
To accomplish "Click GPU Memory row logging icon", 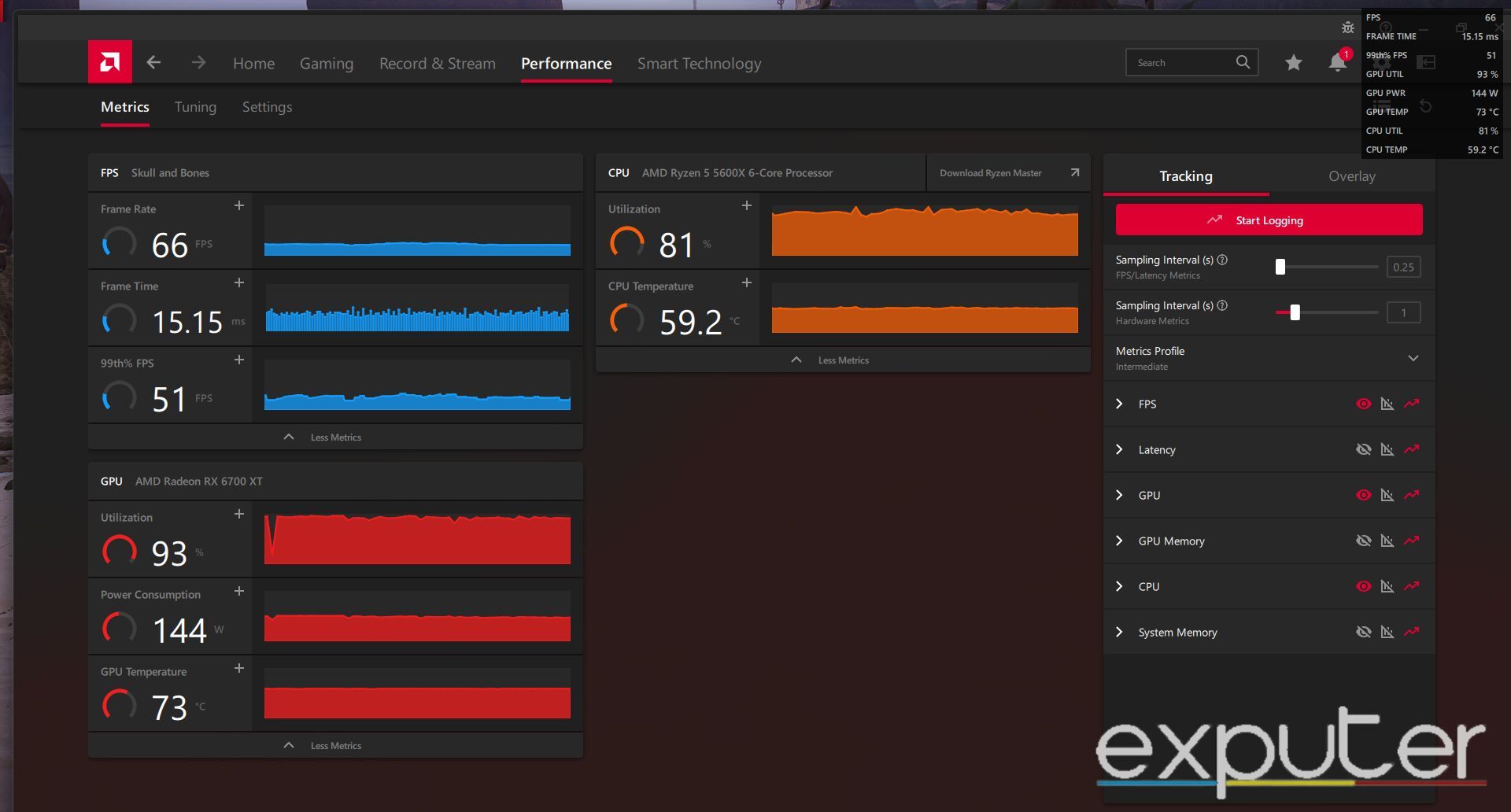I will (x=1412, y=541).
